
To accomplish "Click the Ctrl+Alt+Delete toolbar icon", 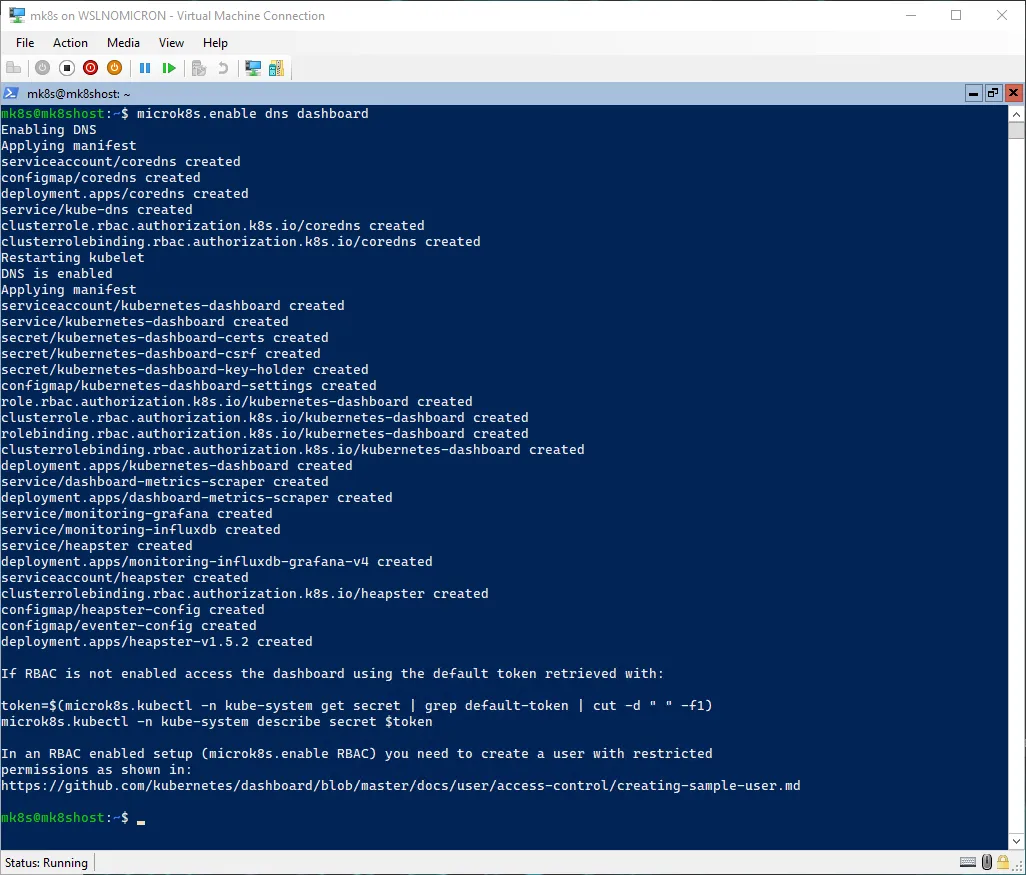I will (14, 68).
